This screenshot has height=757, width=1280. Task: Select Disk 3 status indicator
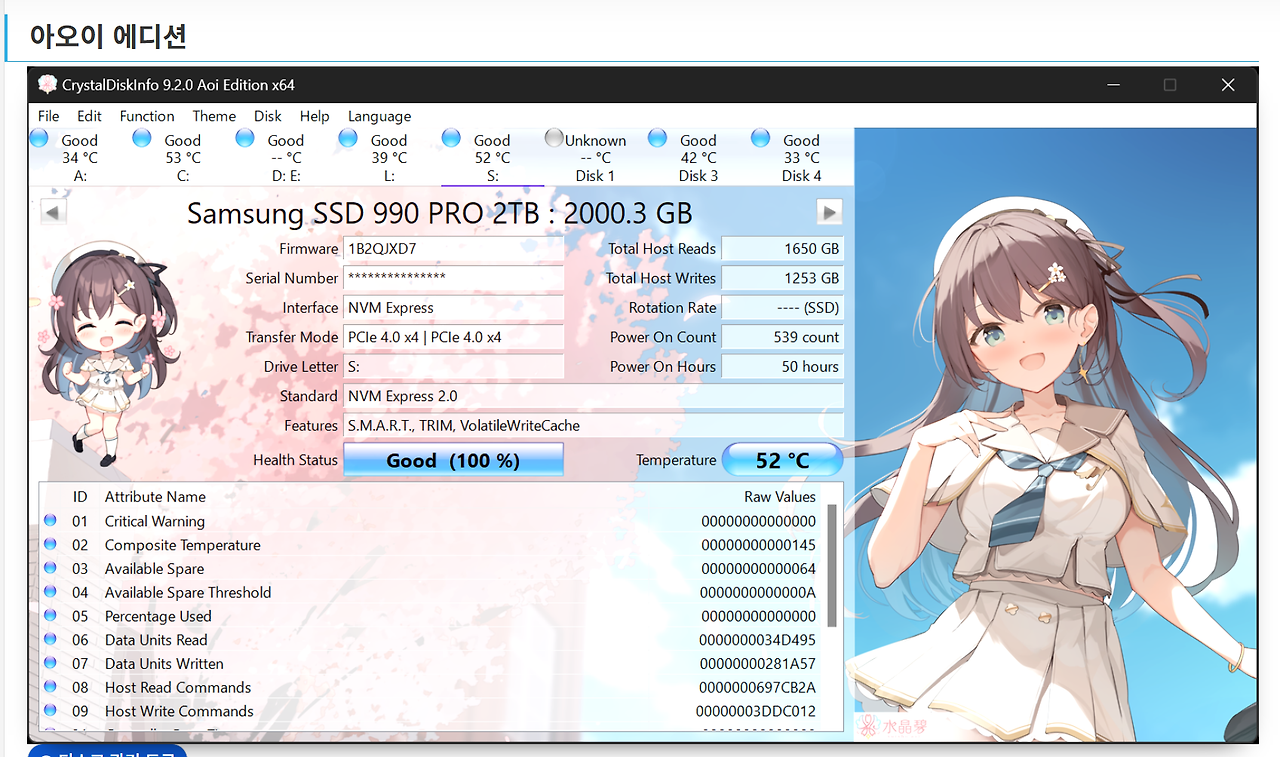point(657,136)
